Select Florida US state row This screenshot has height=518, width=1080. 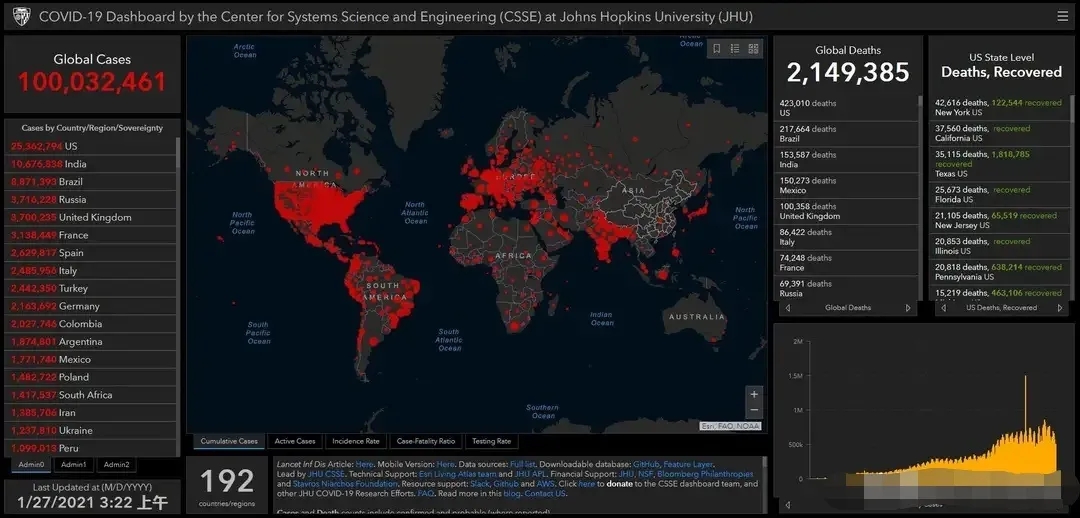[999, 194]
